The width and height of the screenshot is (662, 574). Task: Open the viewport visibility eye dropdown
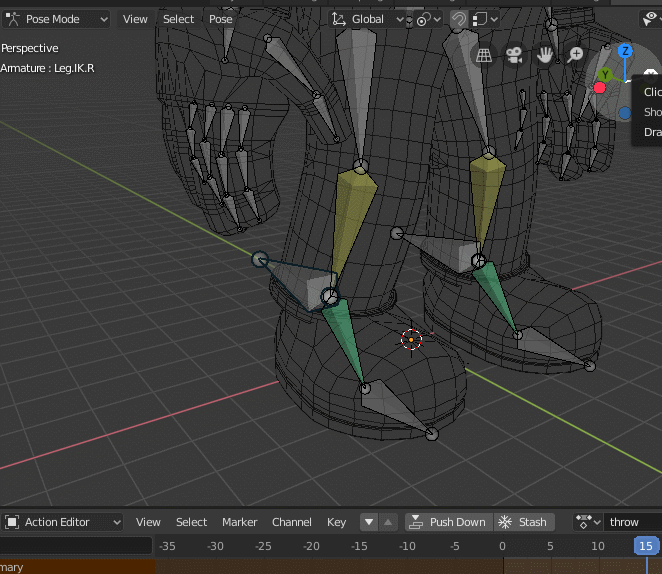(x=651, y=19)
